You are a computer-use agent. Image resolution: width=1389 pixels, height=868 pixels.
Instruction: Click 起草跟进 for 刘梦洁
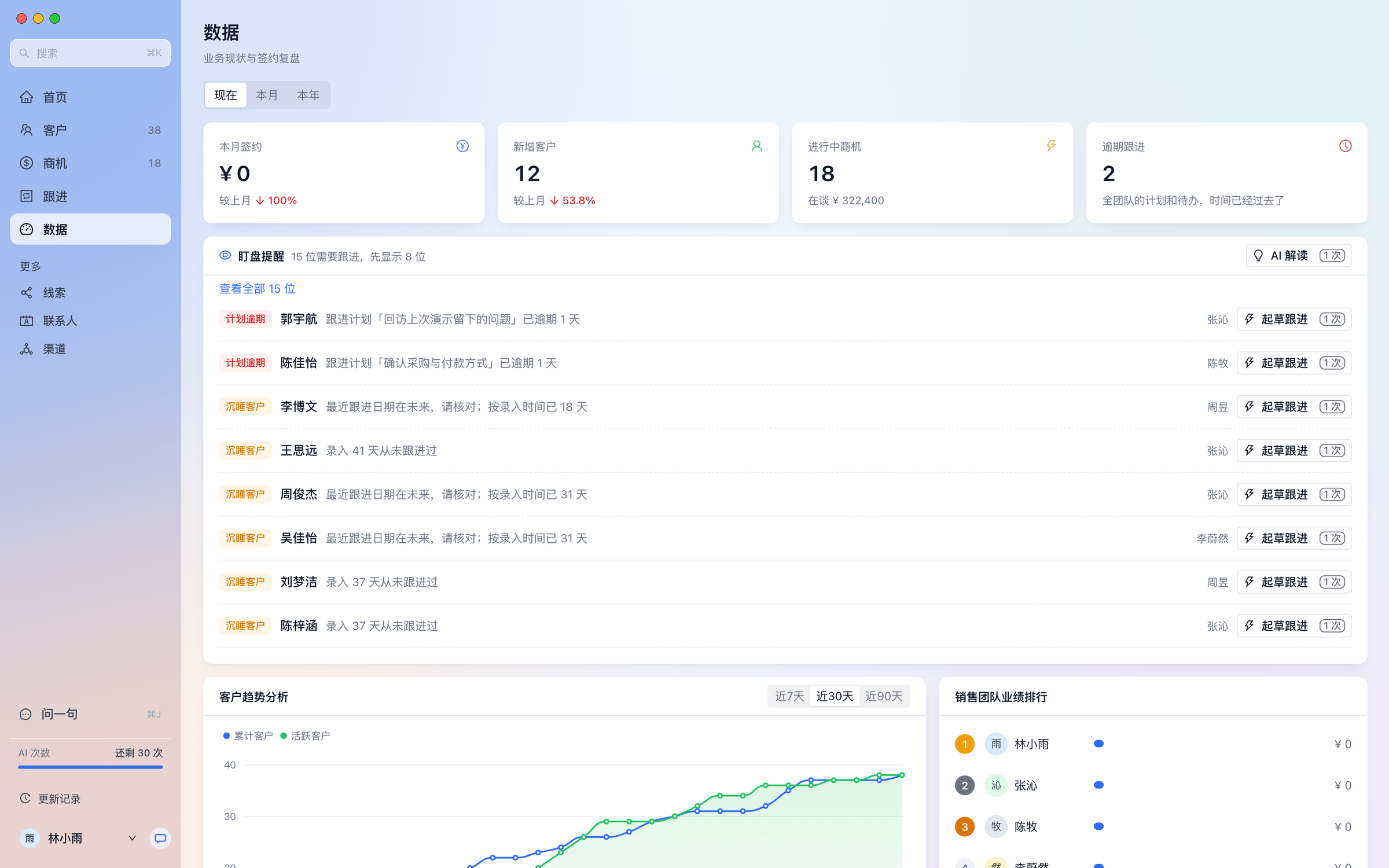click(1294, 582)
